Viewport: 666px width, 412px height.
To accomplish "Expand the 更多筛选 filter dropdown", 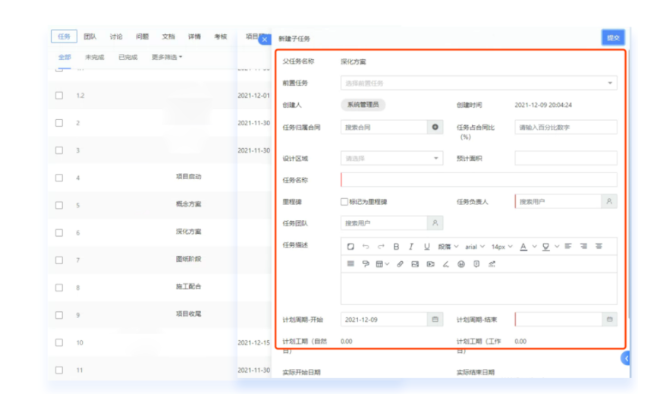I will [167, 57].
